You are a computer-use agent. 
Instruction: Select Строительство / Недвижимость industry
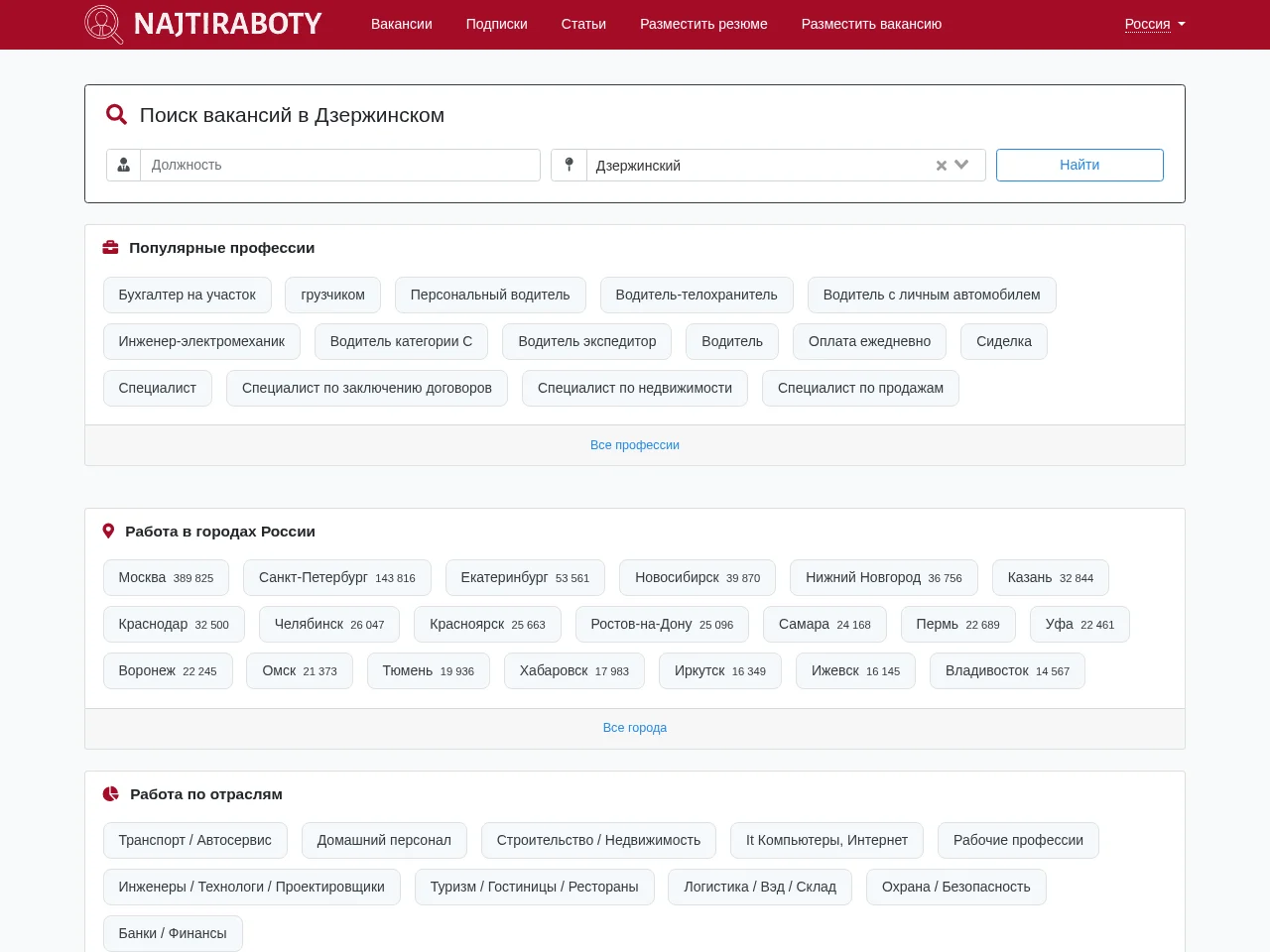click(598, 840)
